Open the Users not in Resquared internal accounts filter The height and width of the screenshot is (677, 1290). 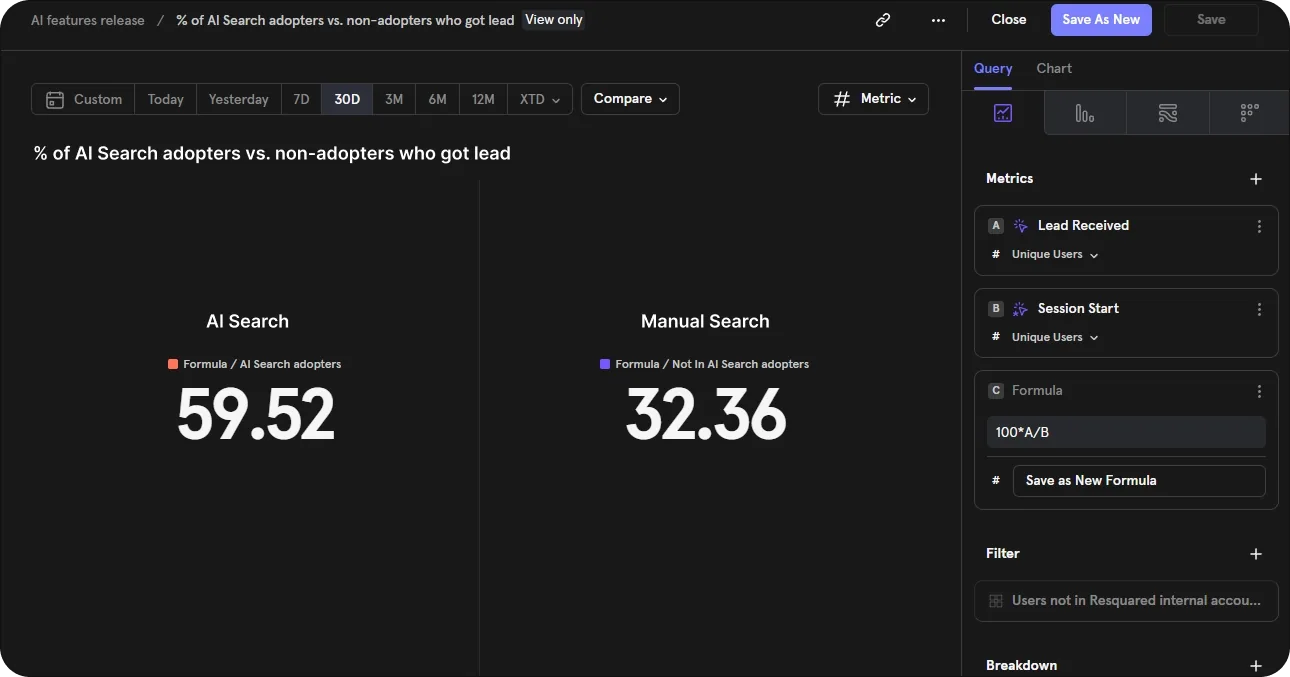(x=1126, y=601)
